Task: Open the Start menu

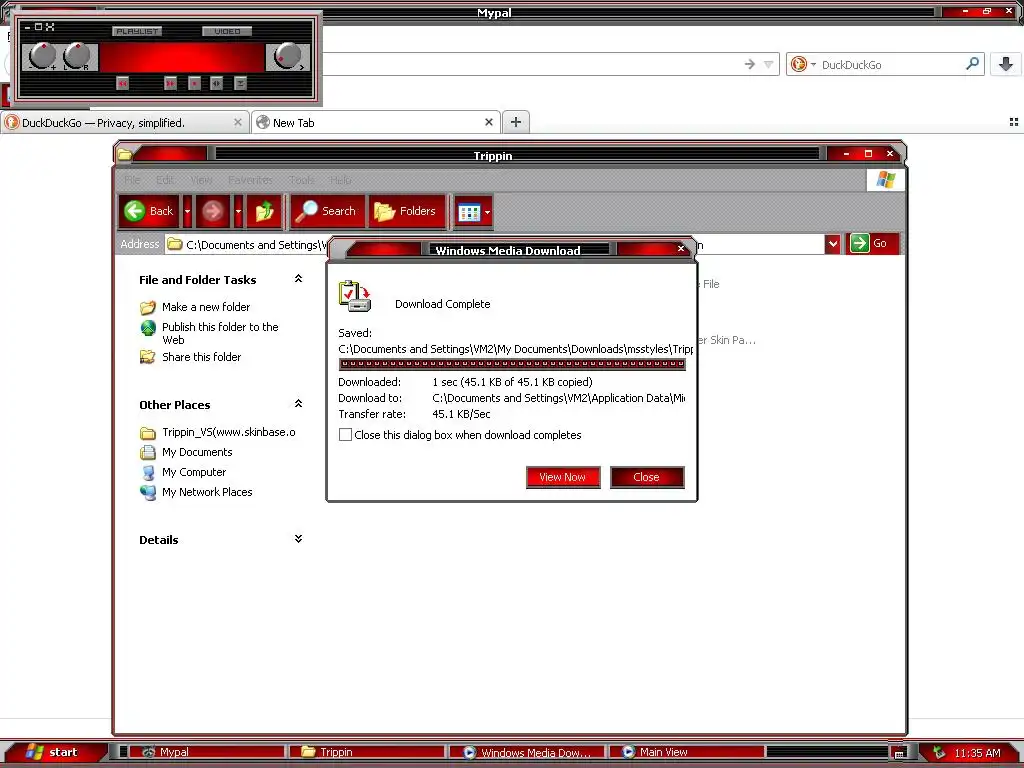Action: (52, 752)
